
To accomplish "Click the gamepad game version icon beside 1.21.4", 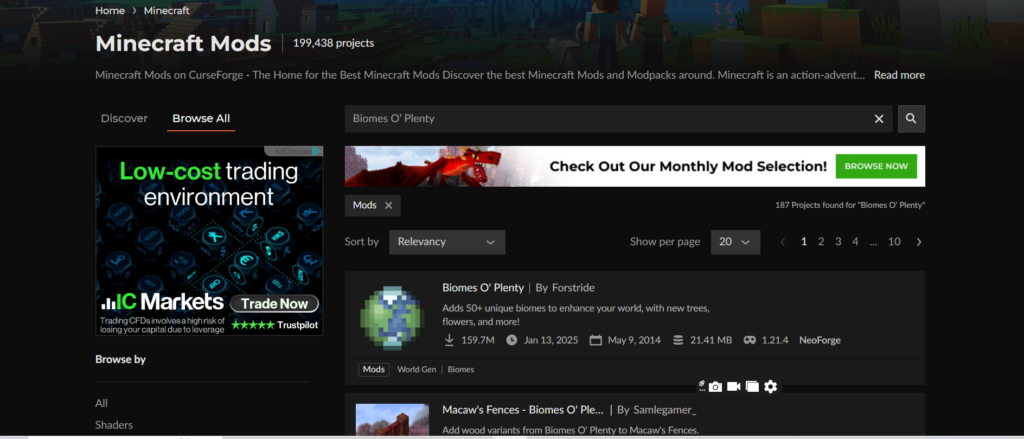I will (750, 340).
